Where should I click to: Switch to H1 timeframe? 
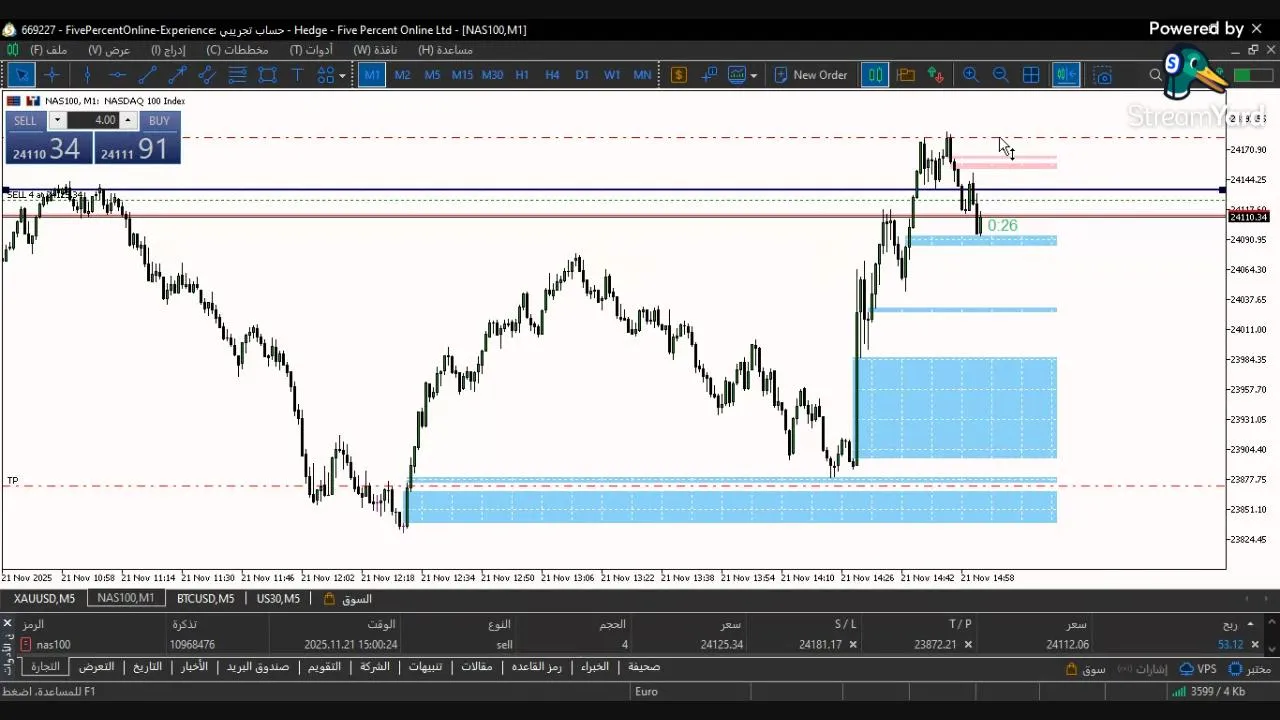coord(522,75)
